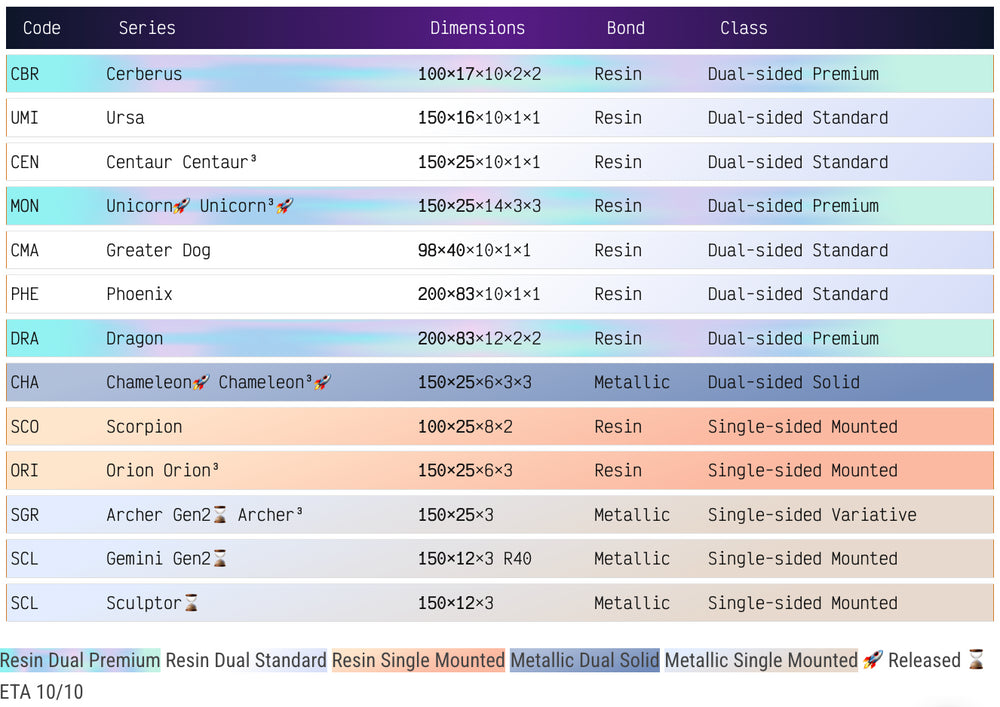Image resolution: width=1000 pixels, height=707 pixels.
Task: Click the hourglass icon beside Gemini Gen2
Action: coord(220,559)
